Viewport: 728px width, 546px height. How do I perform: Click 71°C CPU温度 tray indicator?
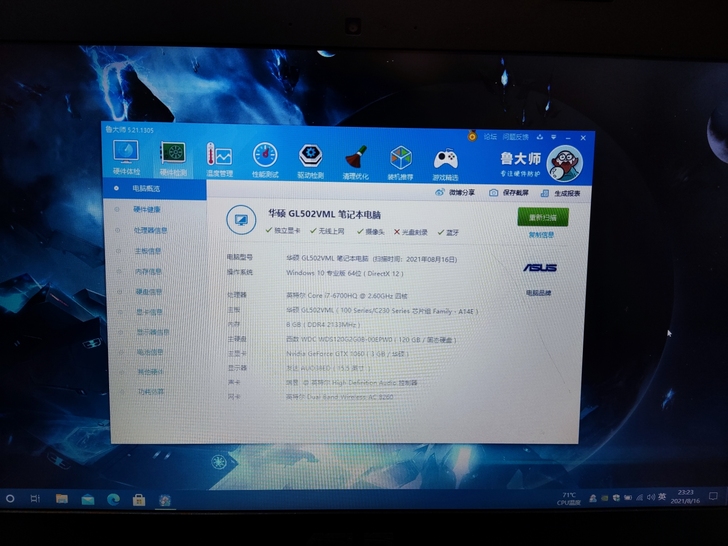click(569, 499)
